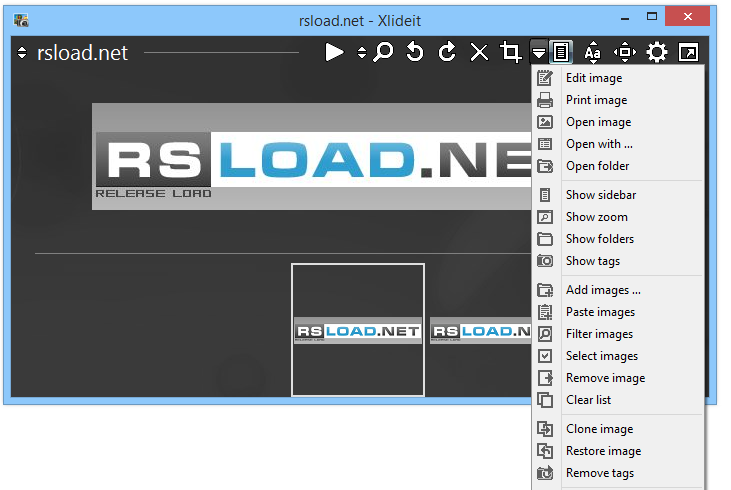The image size is (731, 490).
Task: Click the restore icon beside Restore image
Action: 545,450
